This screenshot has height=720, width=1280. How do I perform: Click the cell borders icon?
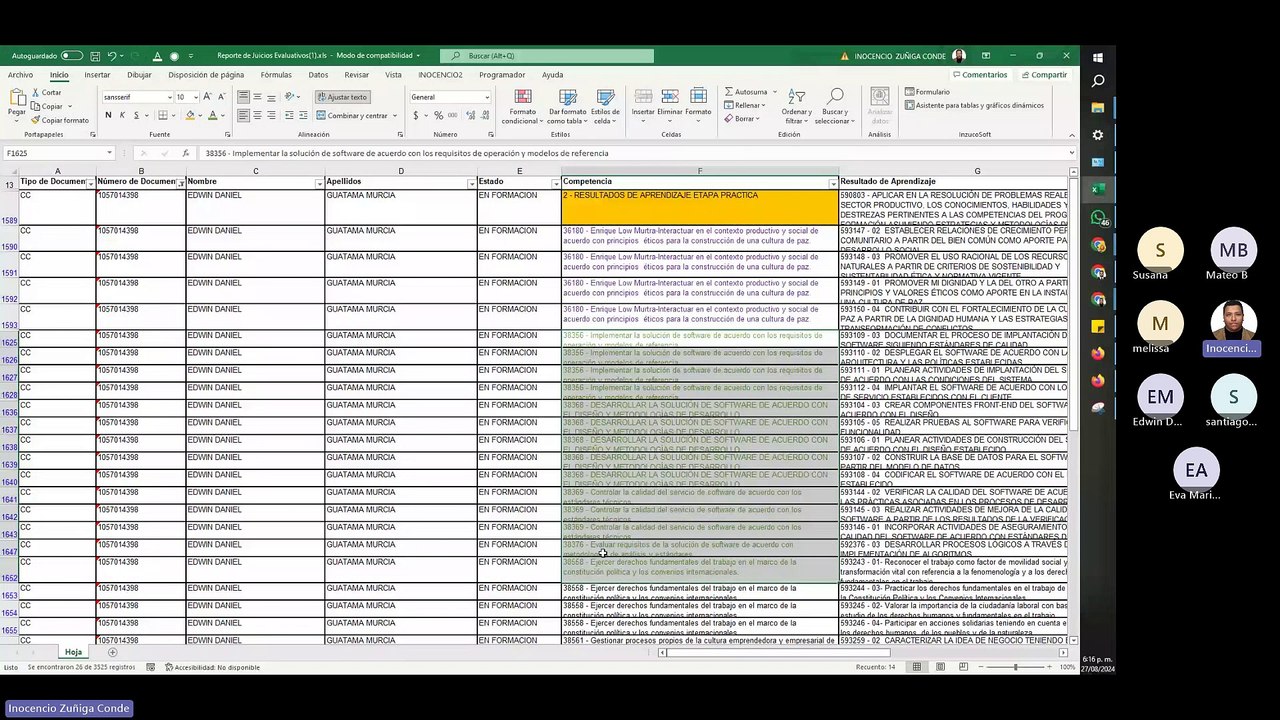(163, 115)
